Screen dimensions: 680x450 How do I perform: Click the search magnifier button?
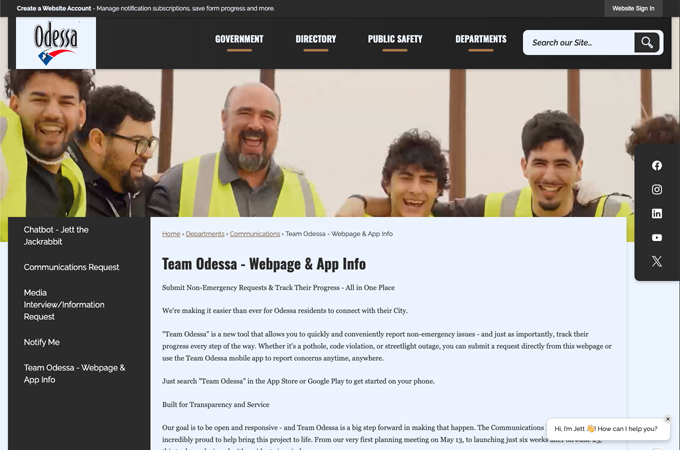point(647,42)
